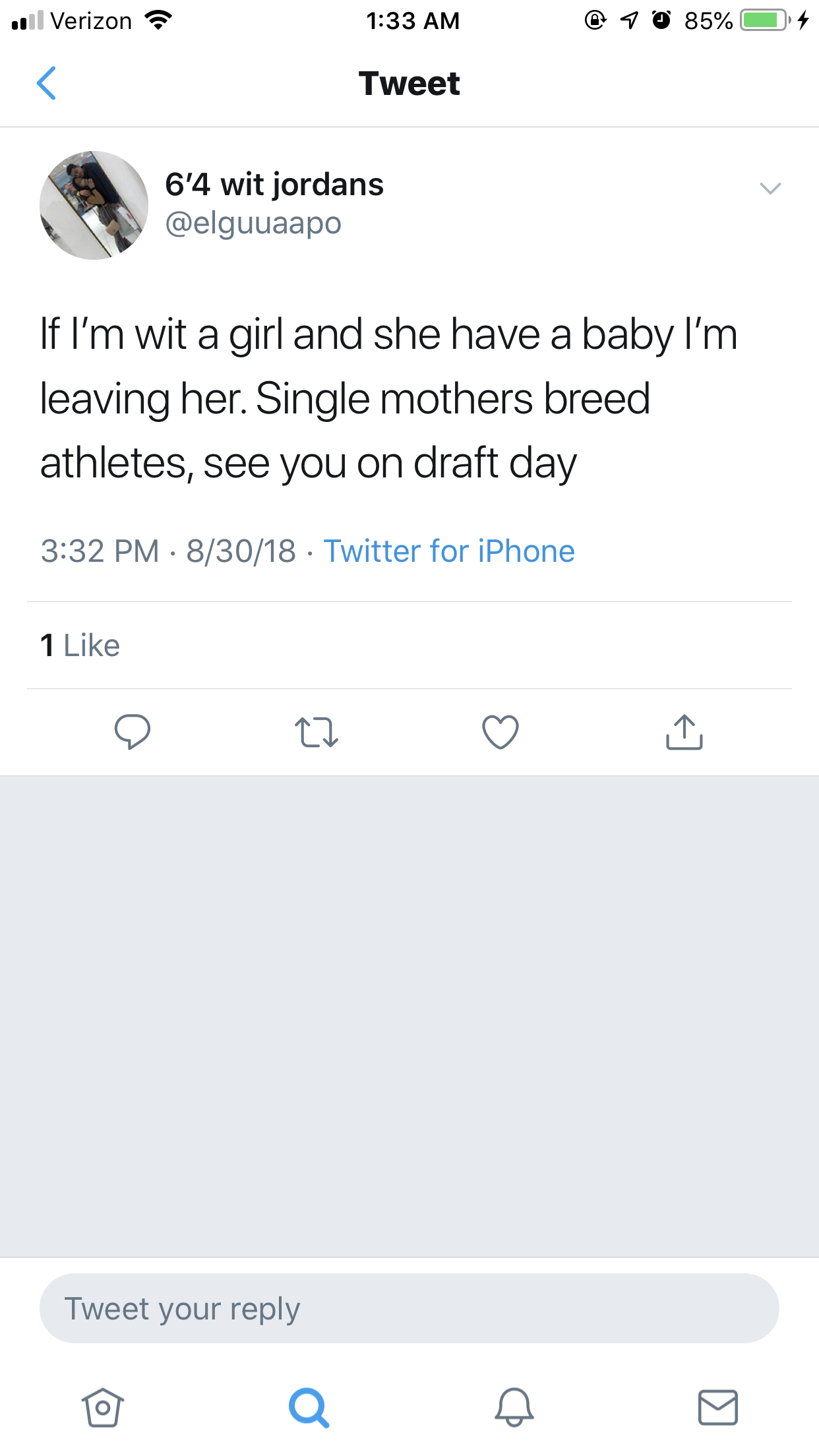Open the Notifications bell tab
819x1456 pixels.
514,1408
